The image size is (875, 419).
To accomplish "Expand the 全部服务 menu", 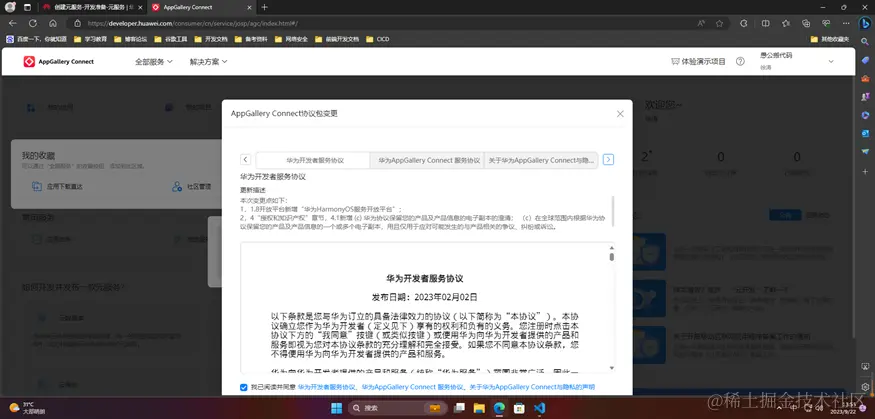I will point(153,61).
